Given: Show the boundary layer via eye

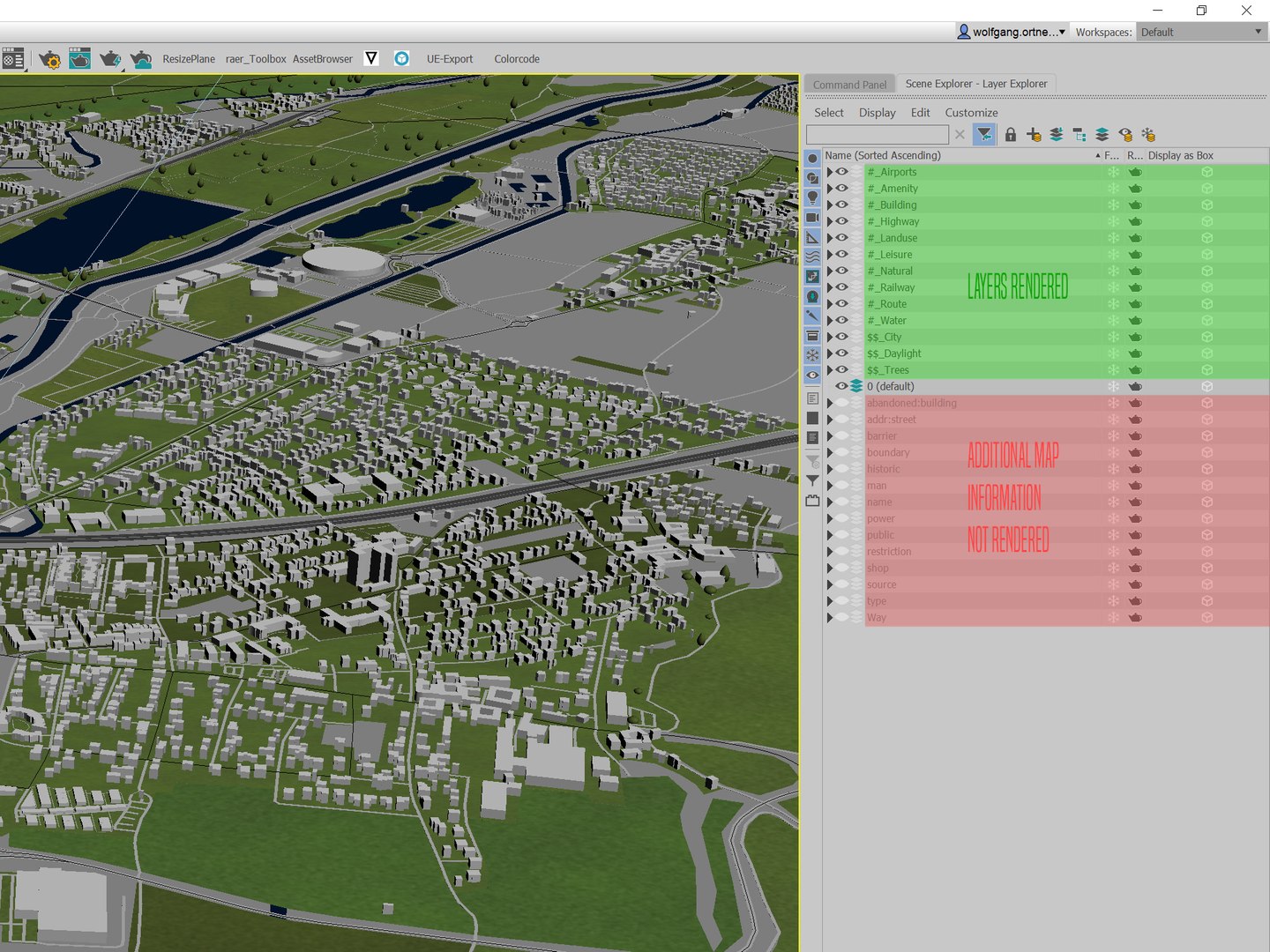Looking at the screenshot, I should [842, 452].
